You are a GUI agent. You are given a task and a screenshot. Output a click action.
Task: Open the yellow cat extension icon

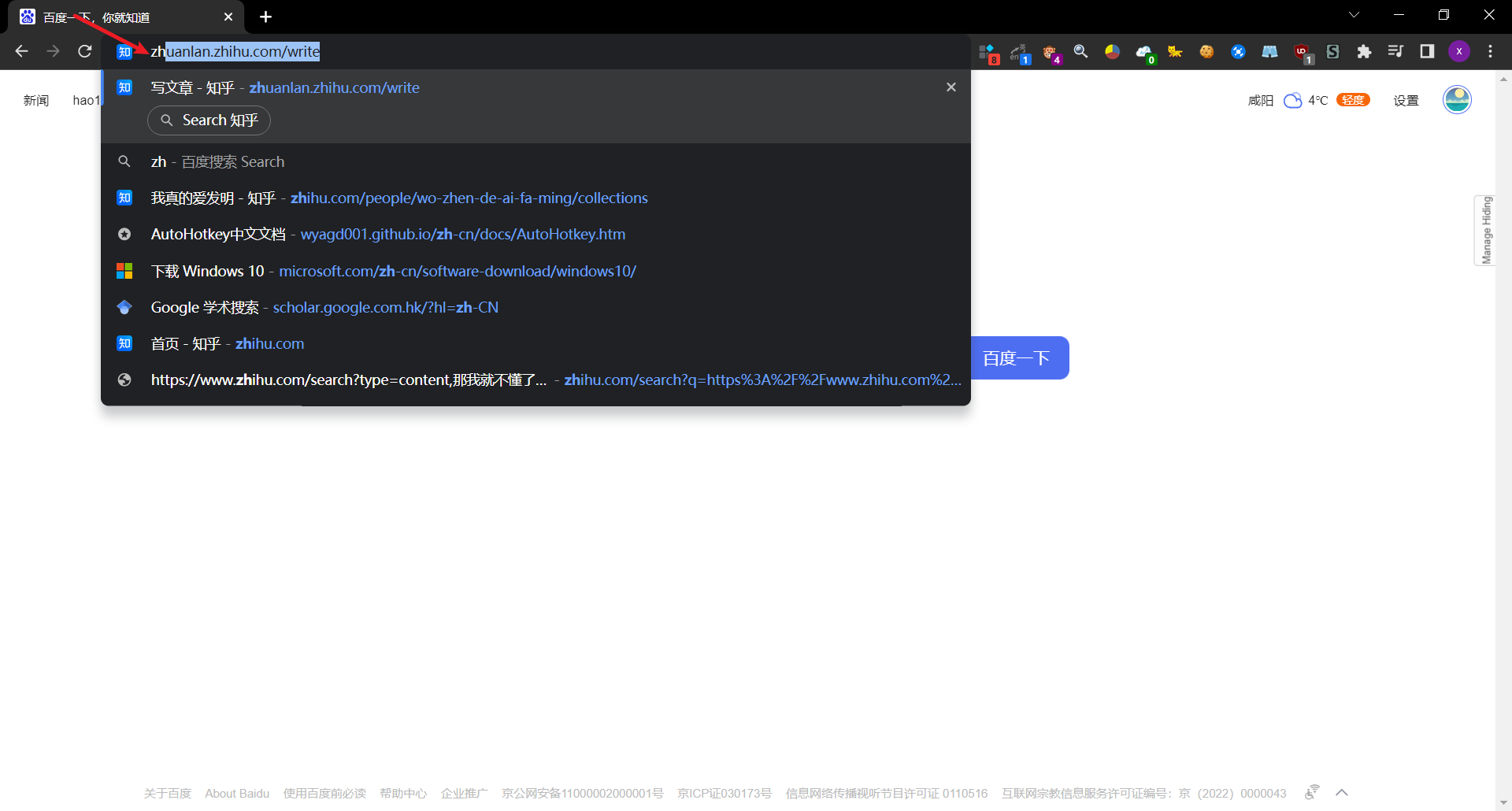[1176, 51]
